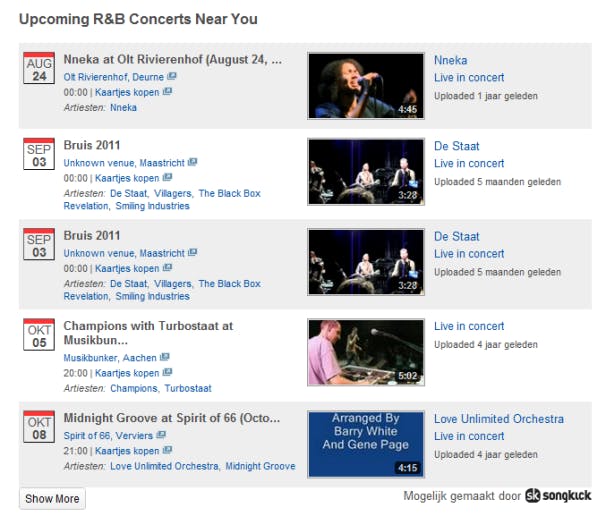The image size is (612, 521).
Task: Click the OKT 05 calendar date icon
Action: click(38, 335)
